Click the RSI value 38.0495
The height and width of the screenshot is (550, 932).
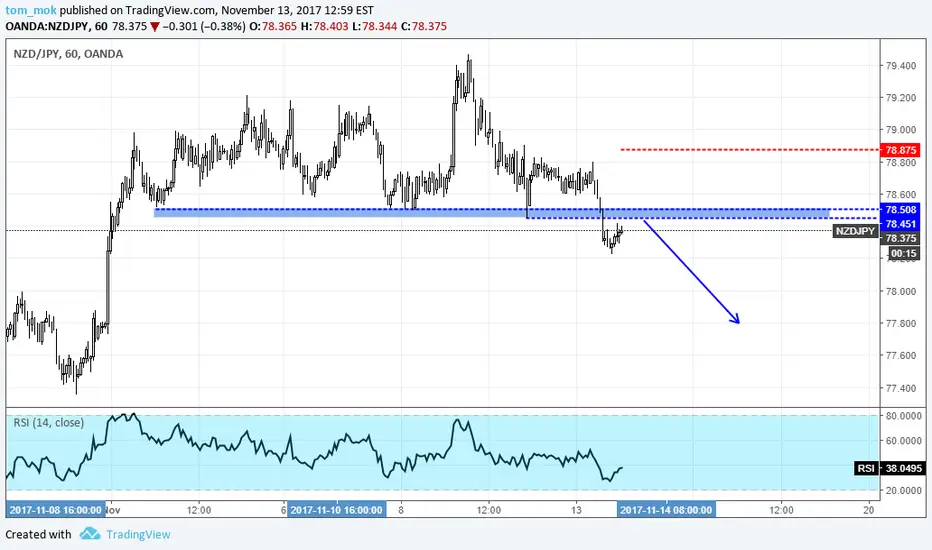click(x=903, y=469)
